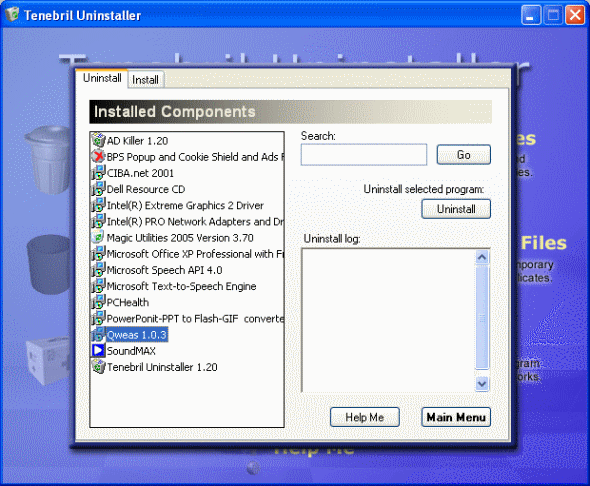
Task: Open Help Me button
Action: (x=365, y=417)
